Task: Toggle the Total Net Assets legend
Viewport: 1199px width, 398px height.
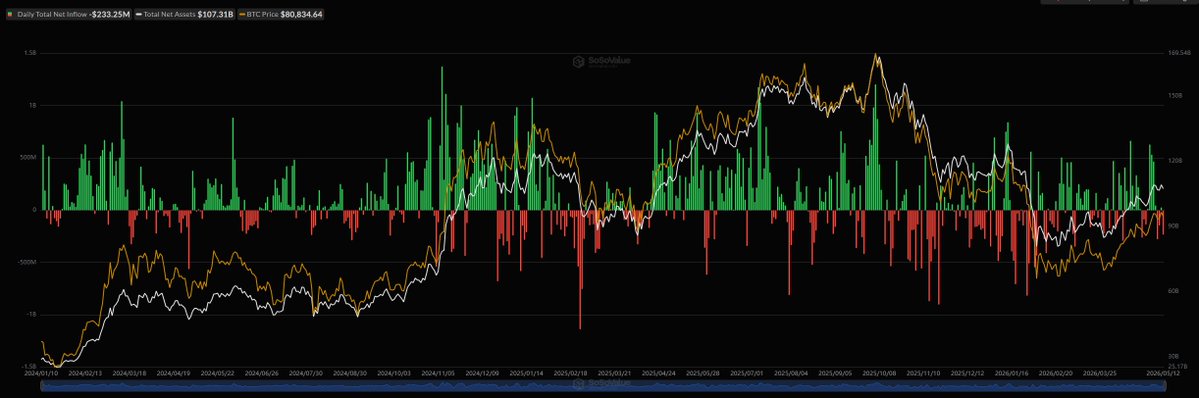Action: click(184, 15)
